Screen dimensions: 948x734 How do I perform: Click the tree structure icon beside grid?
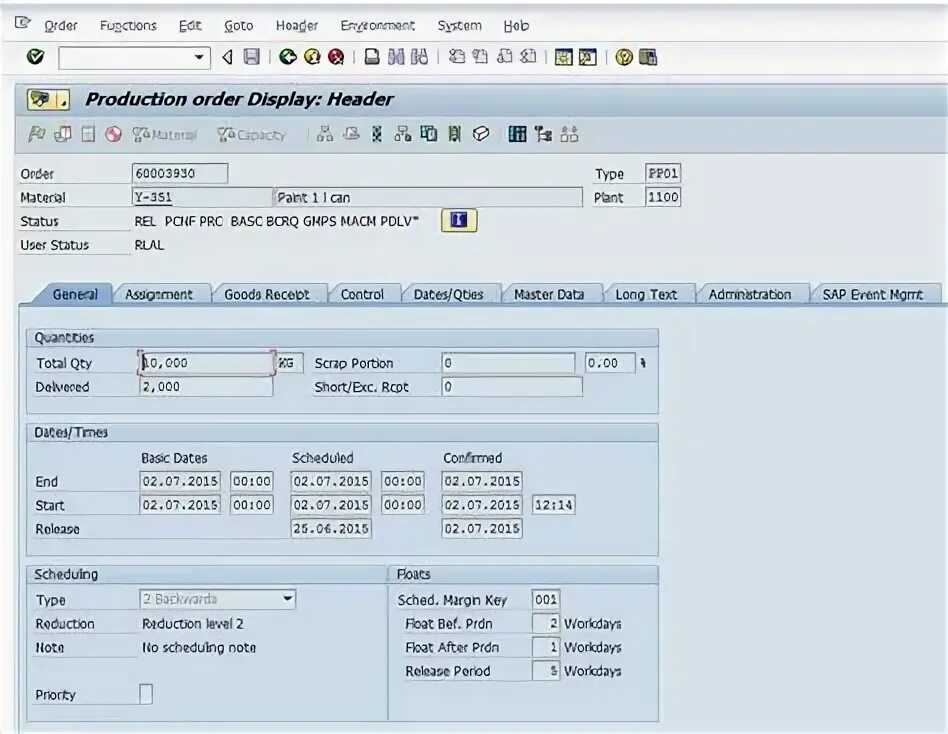pyautogui.click(x=543, y=134)
